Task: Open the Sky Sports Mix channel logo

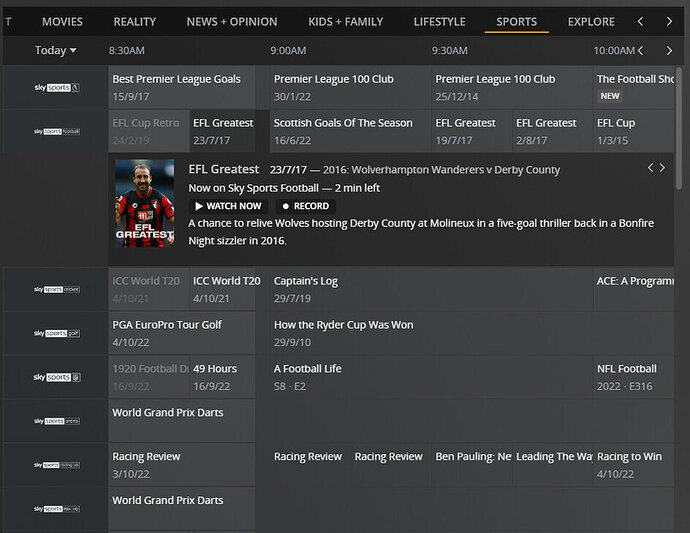Action: [57, 509]
